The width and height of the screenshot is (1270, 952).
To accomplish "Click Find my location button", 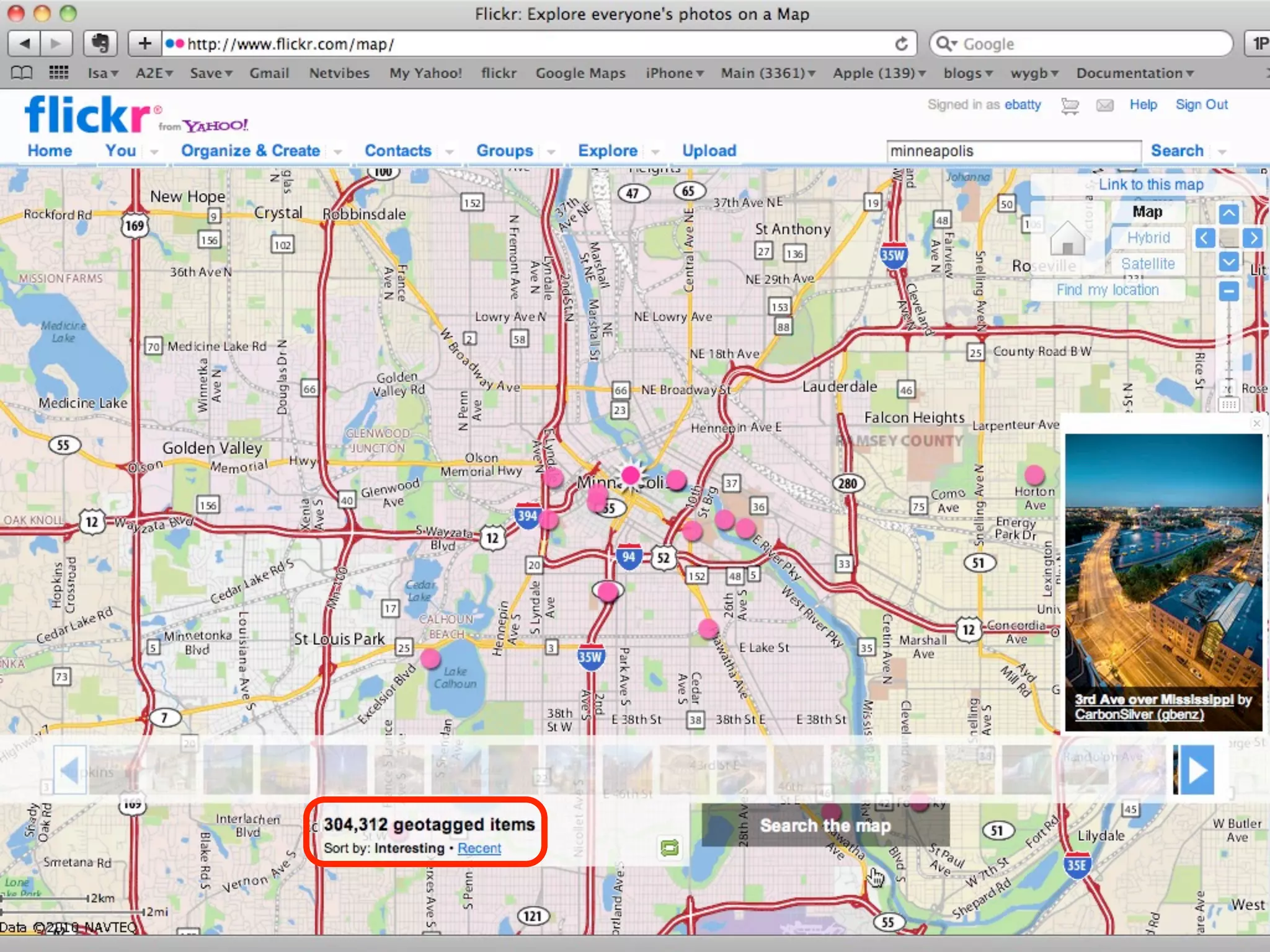I will click(x=1108, y=290).
